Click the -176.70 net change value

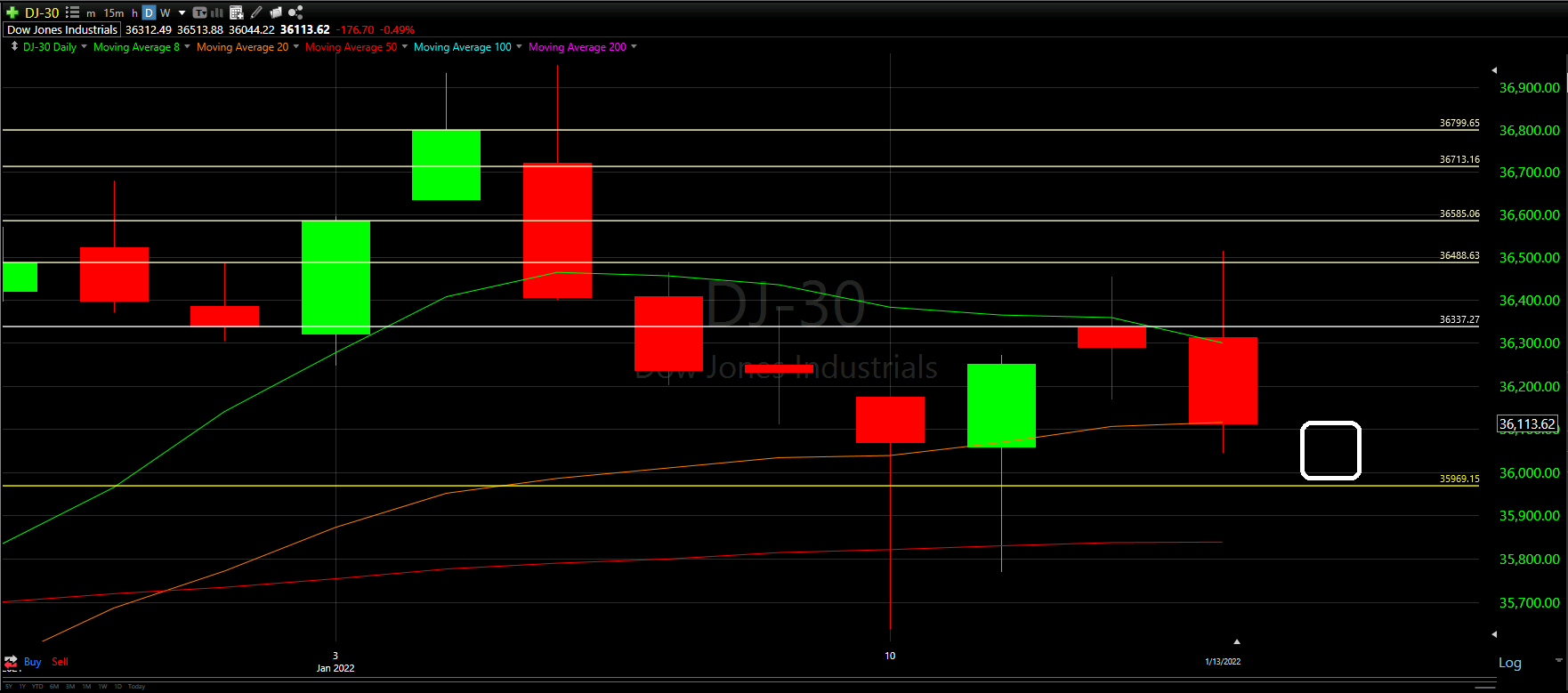[356, 30]
